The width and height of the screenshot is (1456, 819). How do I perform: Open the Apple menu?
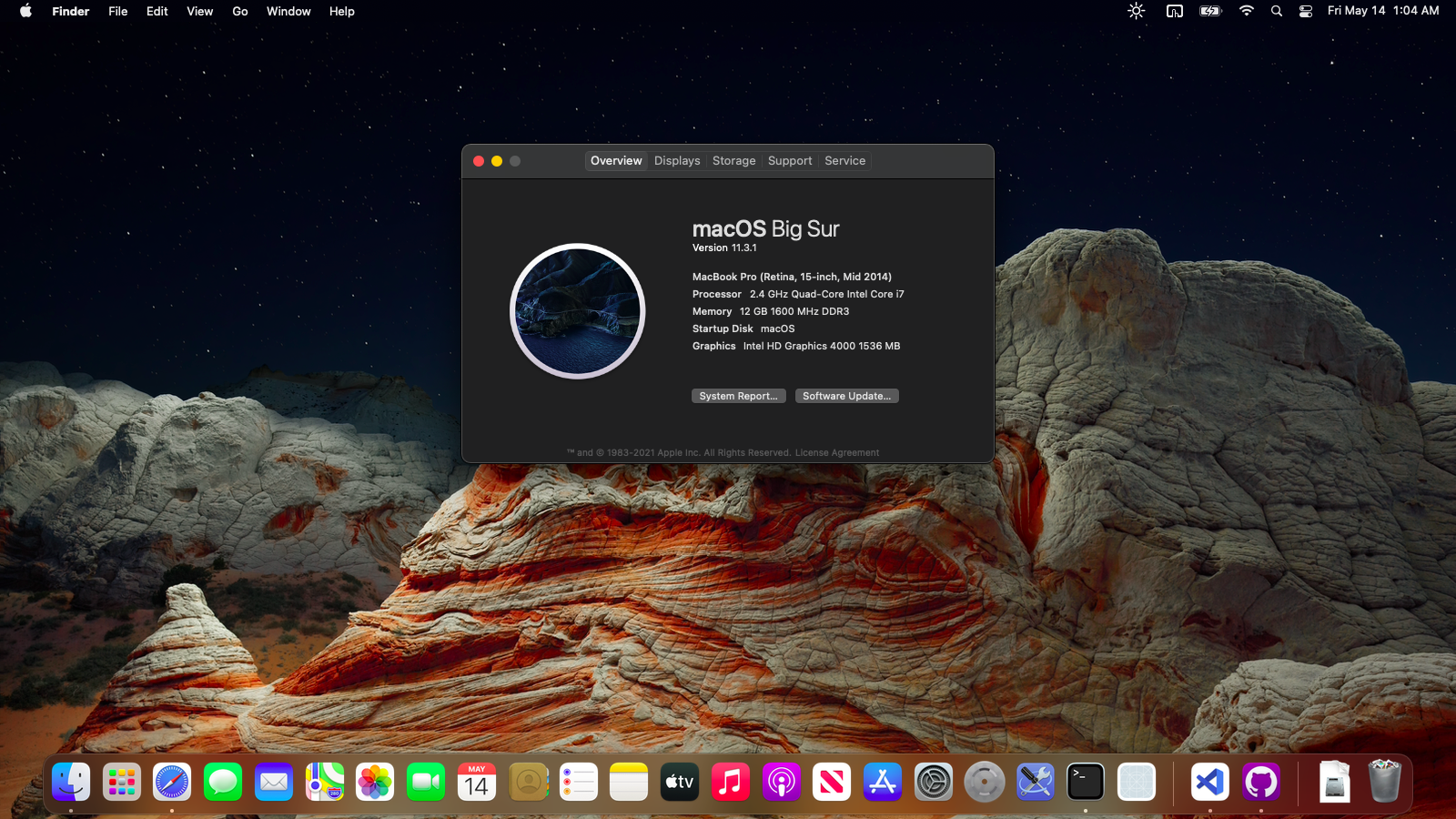coord(25,11)
